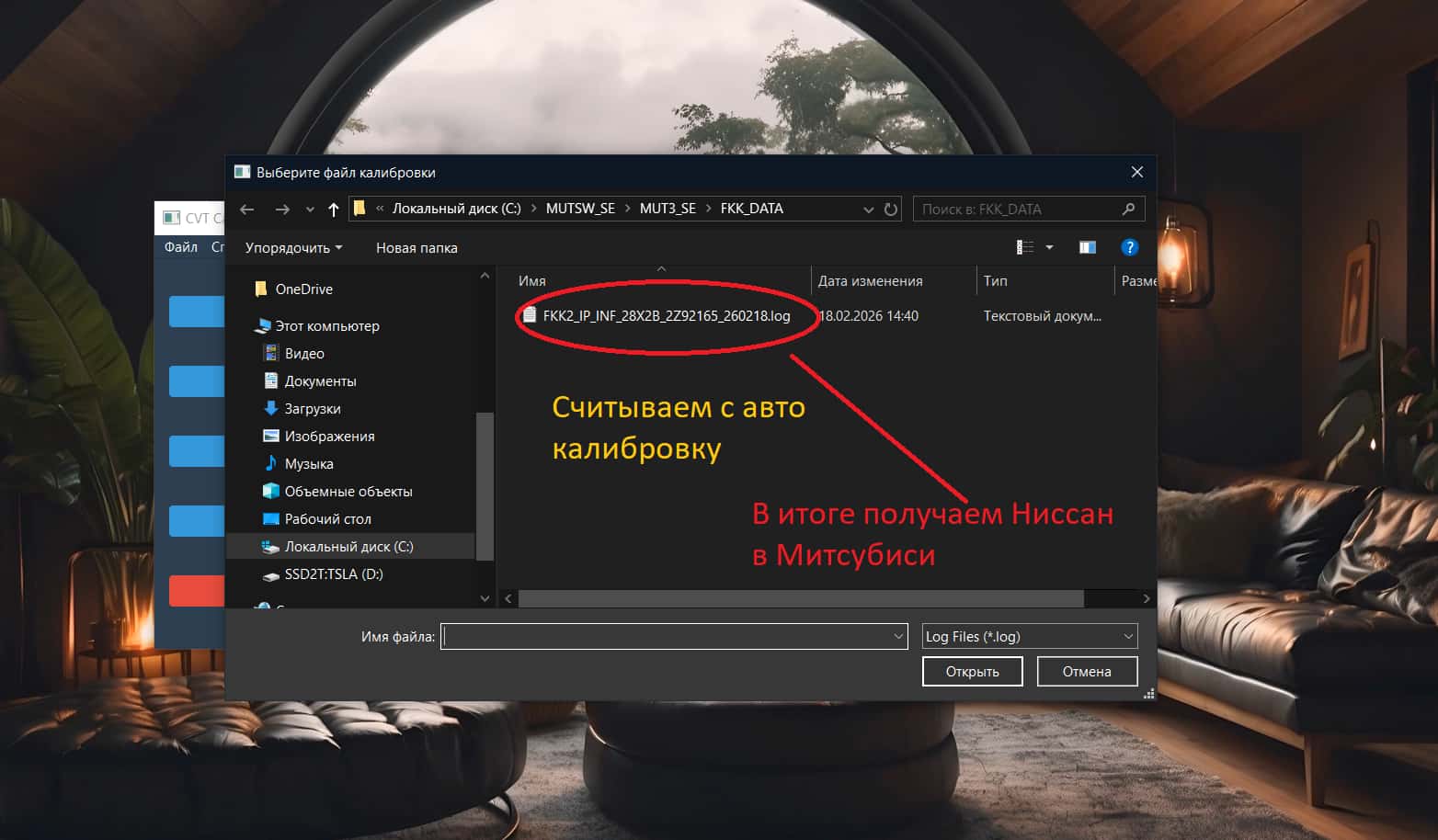The width and height of the screenshot is (1438, 840).
Task: Open help with the question mark icon
Action: pos(1130,247)
